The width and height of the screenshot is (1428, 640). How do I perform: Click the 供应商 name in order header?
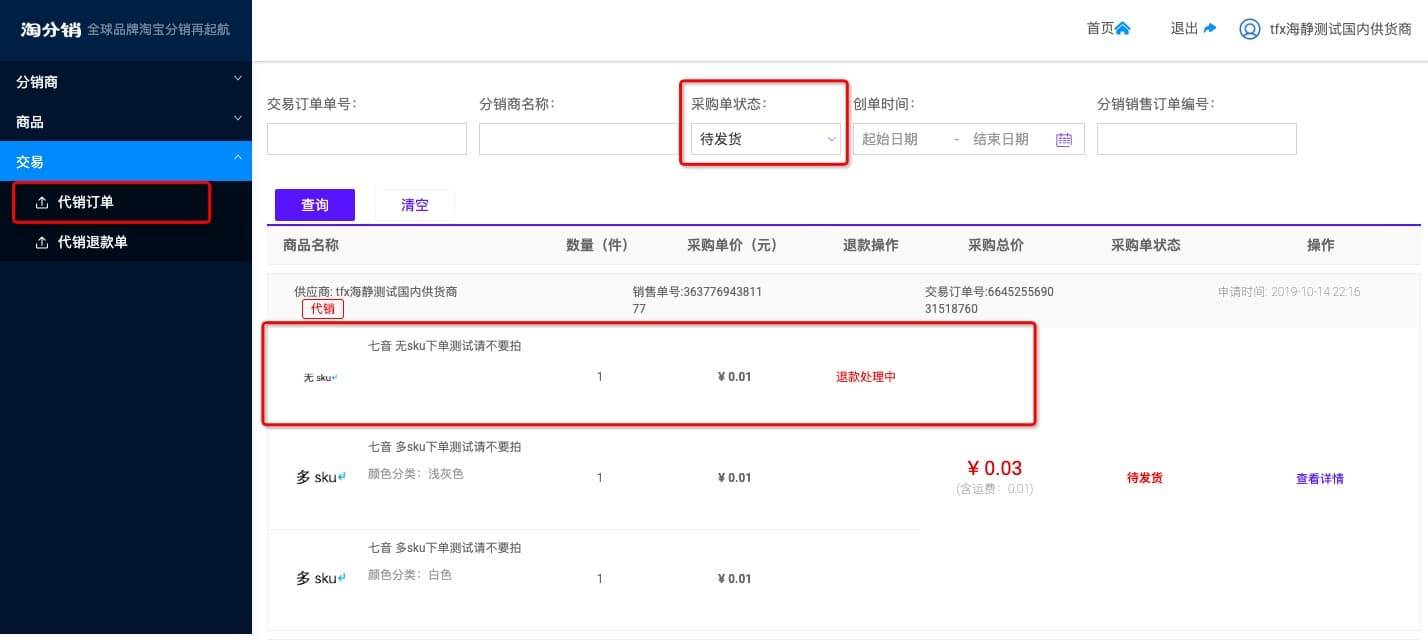pos(375,292)
